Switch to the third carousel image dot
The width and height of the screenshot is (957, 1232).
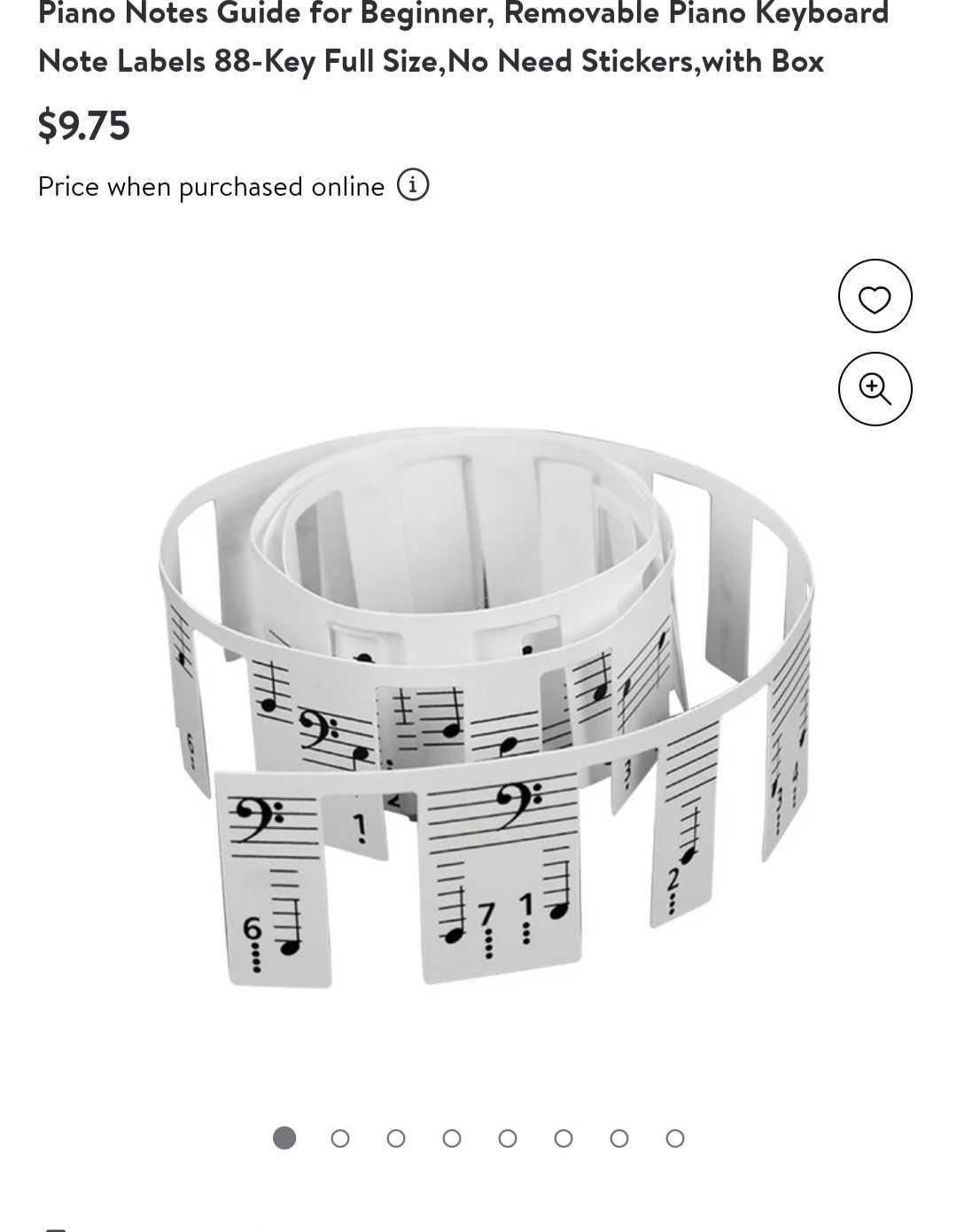396,1138
